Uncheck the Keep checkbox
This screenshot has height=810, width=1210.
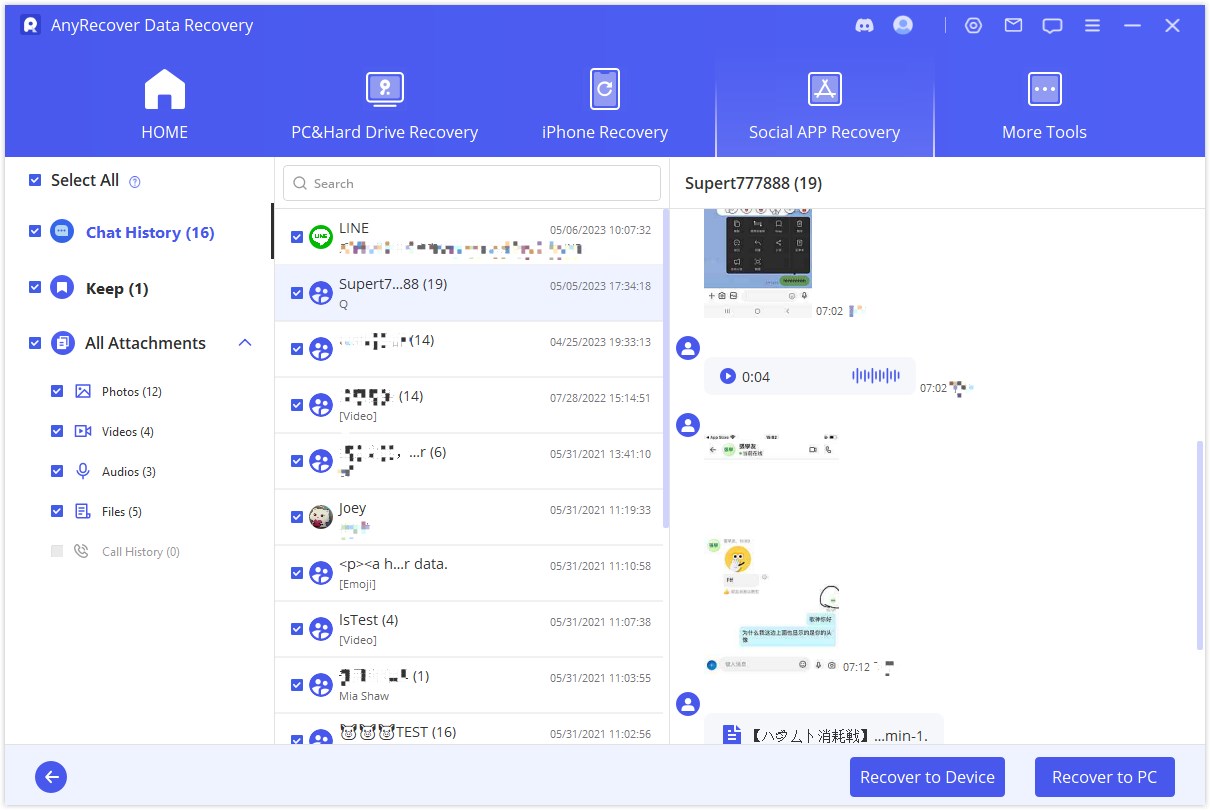pyautogui.click(x=35, y=287)
